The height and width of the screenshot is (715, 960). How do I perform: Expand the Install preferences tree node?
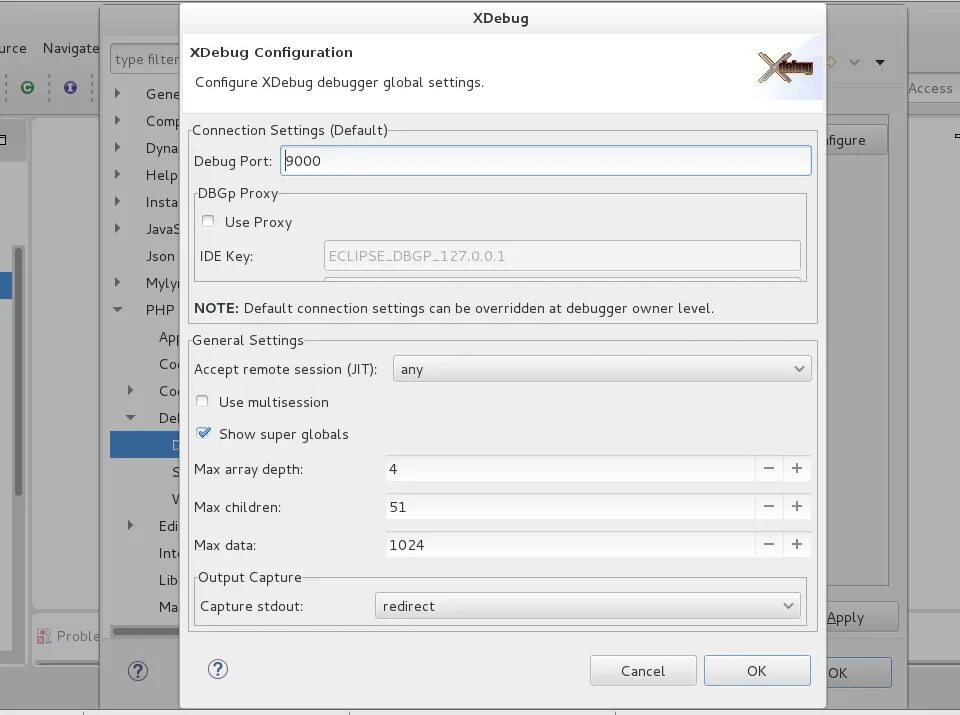tap(118, 201)
